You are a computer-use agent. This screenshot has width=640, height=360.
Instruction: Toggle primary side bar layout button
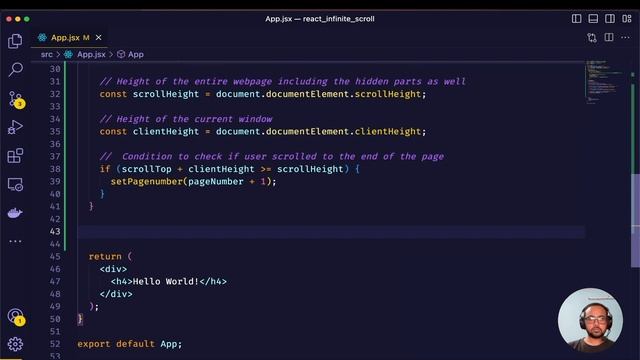coord(576,19)
